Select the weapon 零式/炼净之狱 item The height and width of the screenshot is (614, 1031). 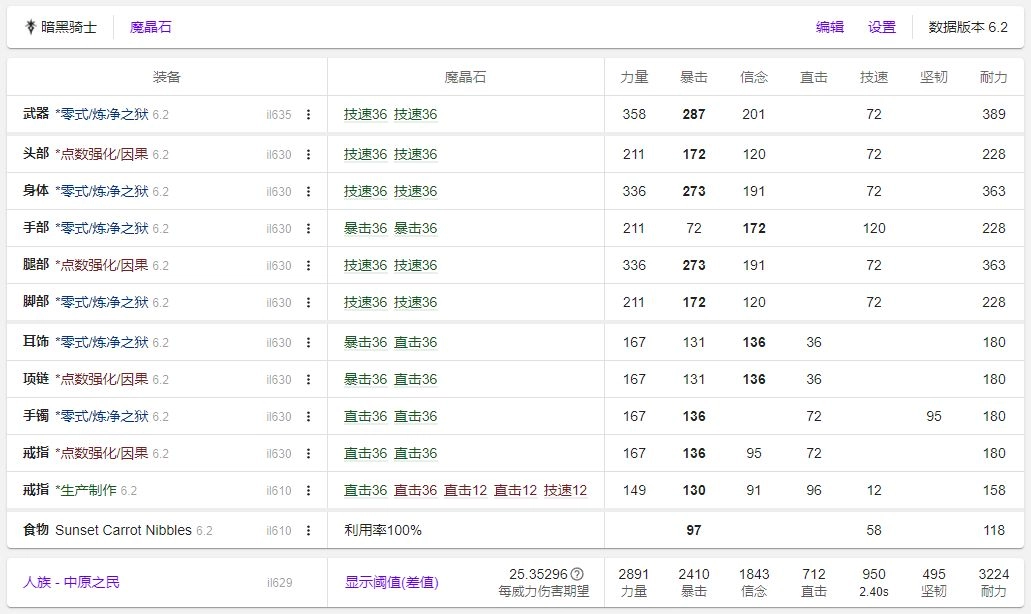pyautogui.click(x=102, y=114)
